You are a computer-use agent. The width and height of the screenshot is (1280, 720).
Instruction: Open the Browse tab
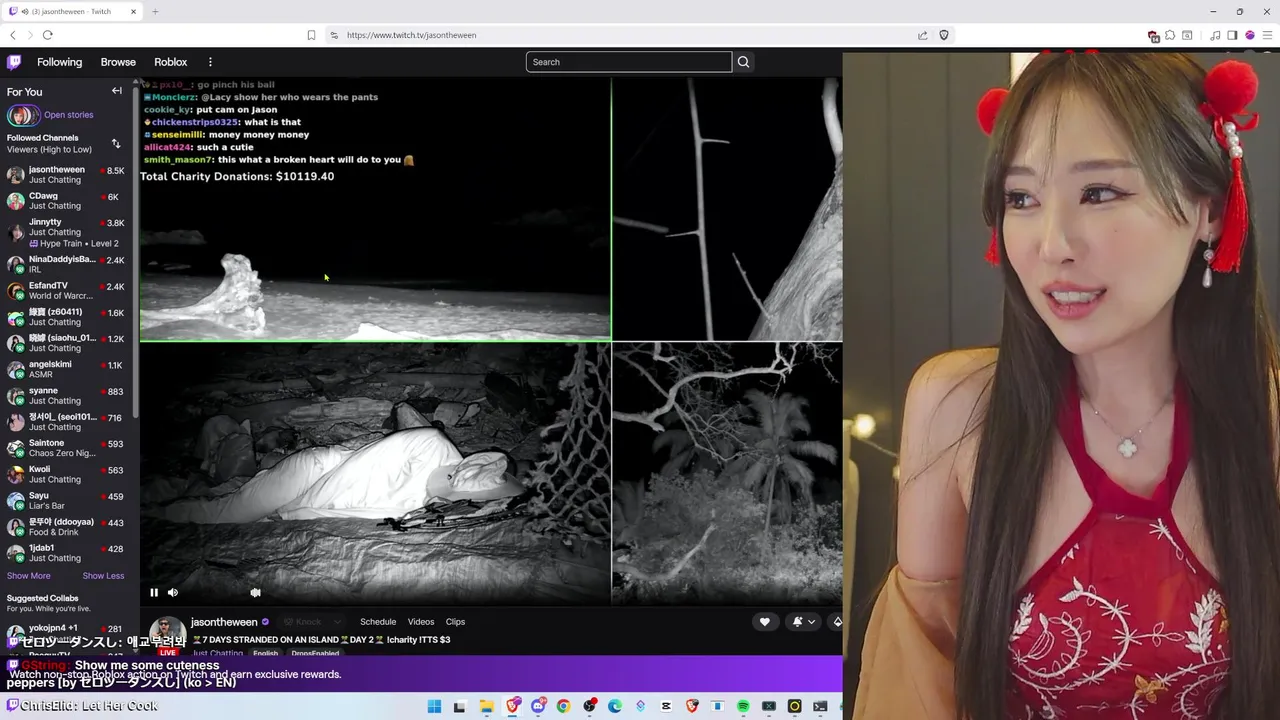pos(118,62)
